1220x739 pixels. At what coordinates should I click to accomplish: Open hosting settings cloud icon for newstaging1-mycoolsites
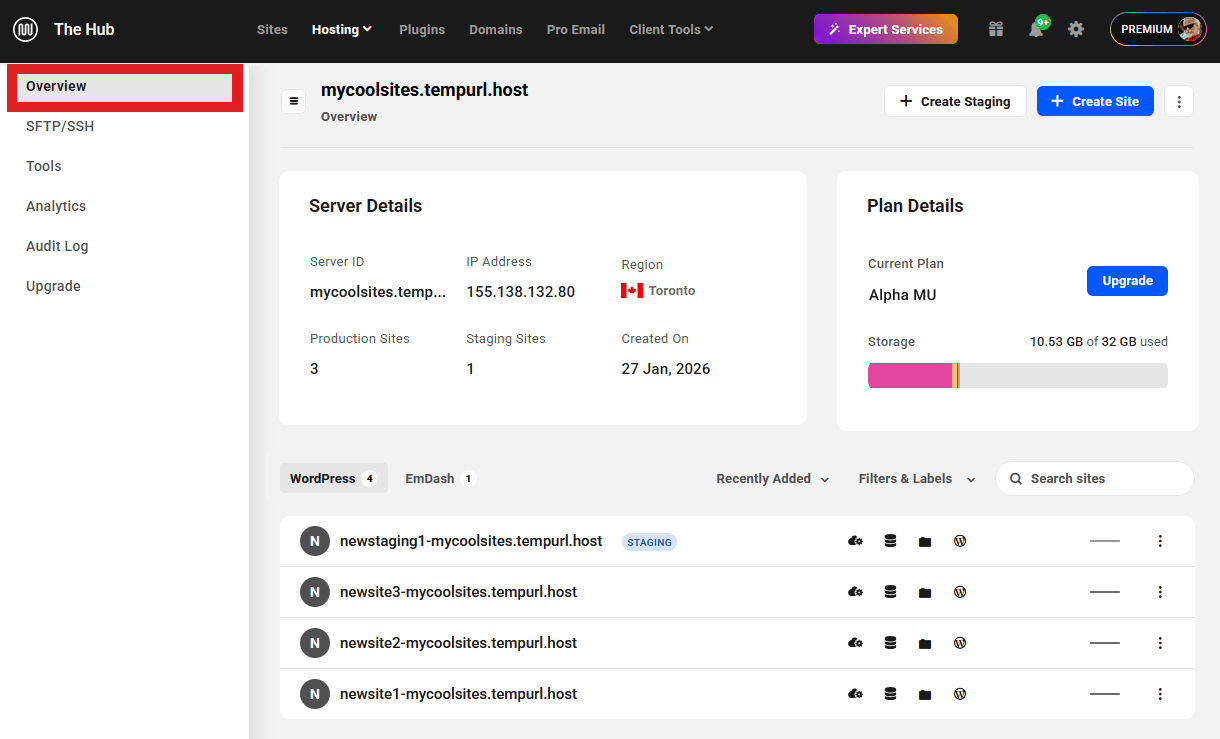point(855,541)
